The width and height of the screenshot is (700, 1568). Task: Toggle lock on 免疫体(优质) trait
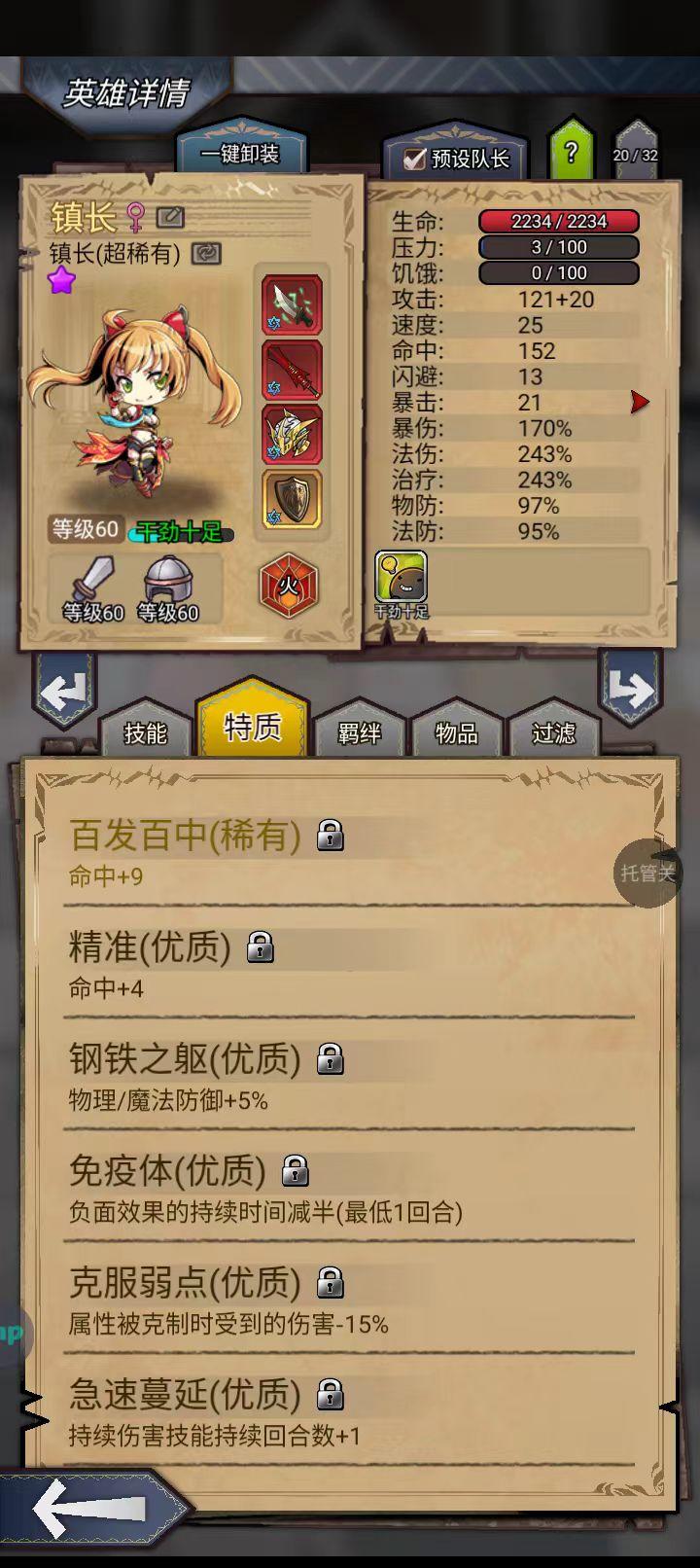[296, 1171]
